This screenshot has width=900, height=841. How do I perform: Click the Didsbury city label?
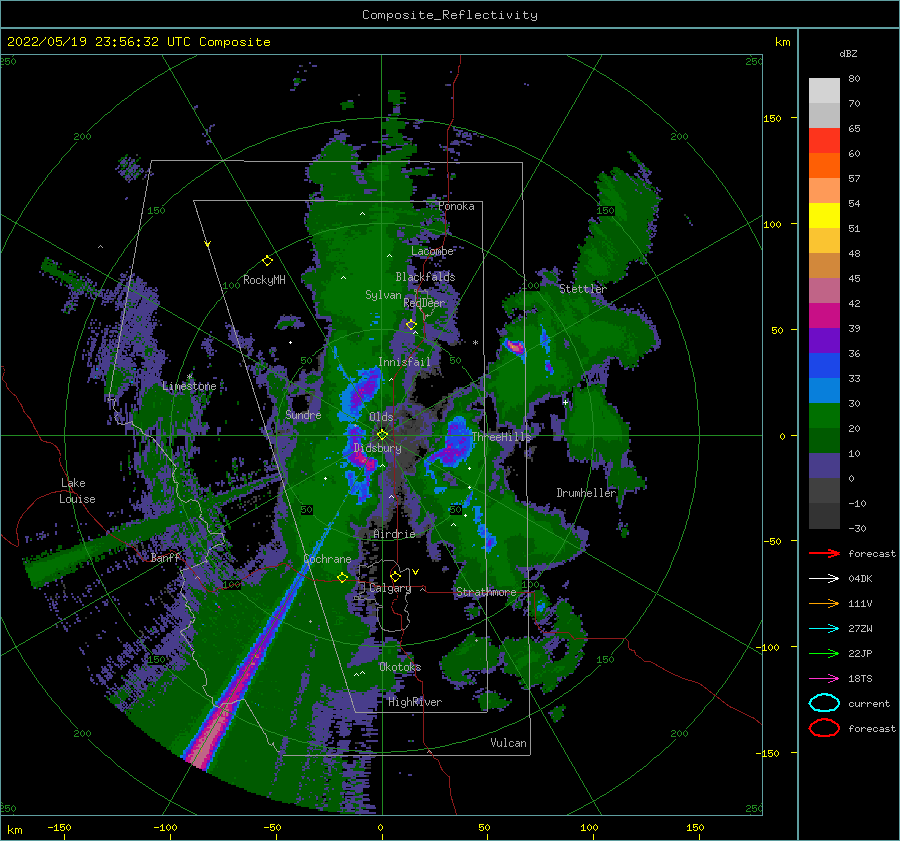pyautogui.click(x=377, y=448)
